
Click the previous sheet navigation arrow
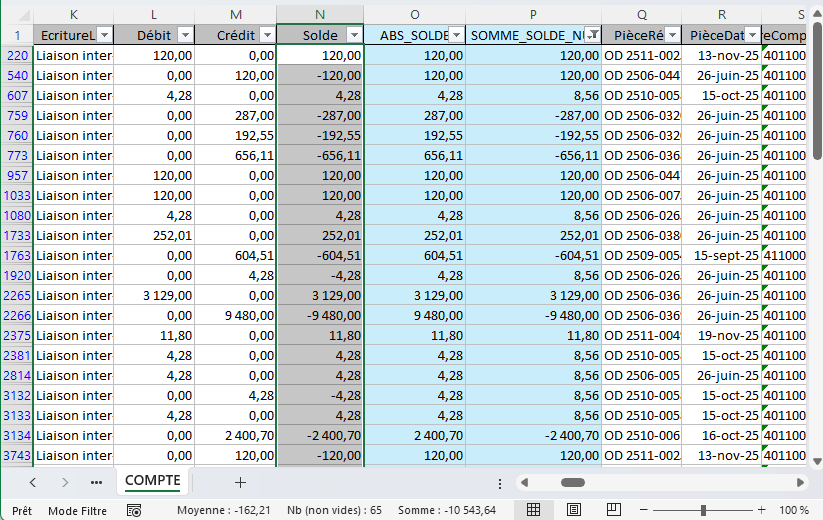pos(33,482)
